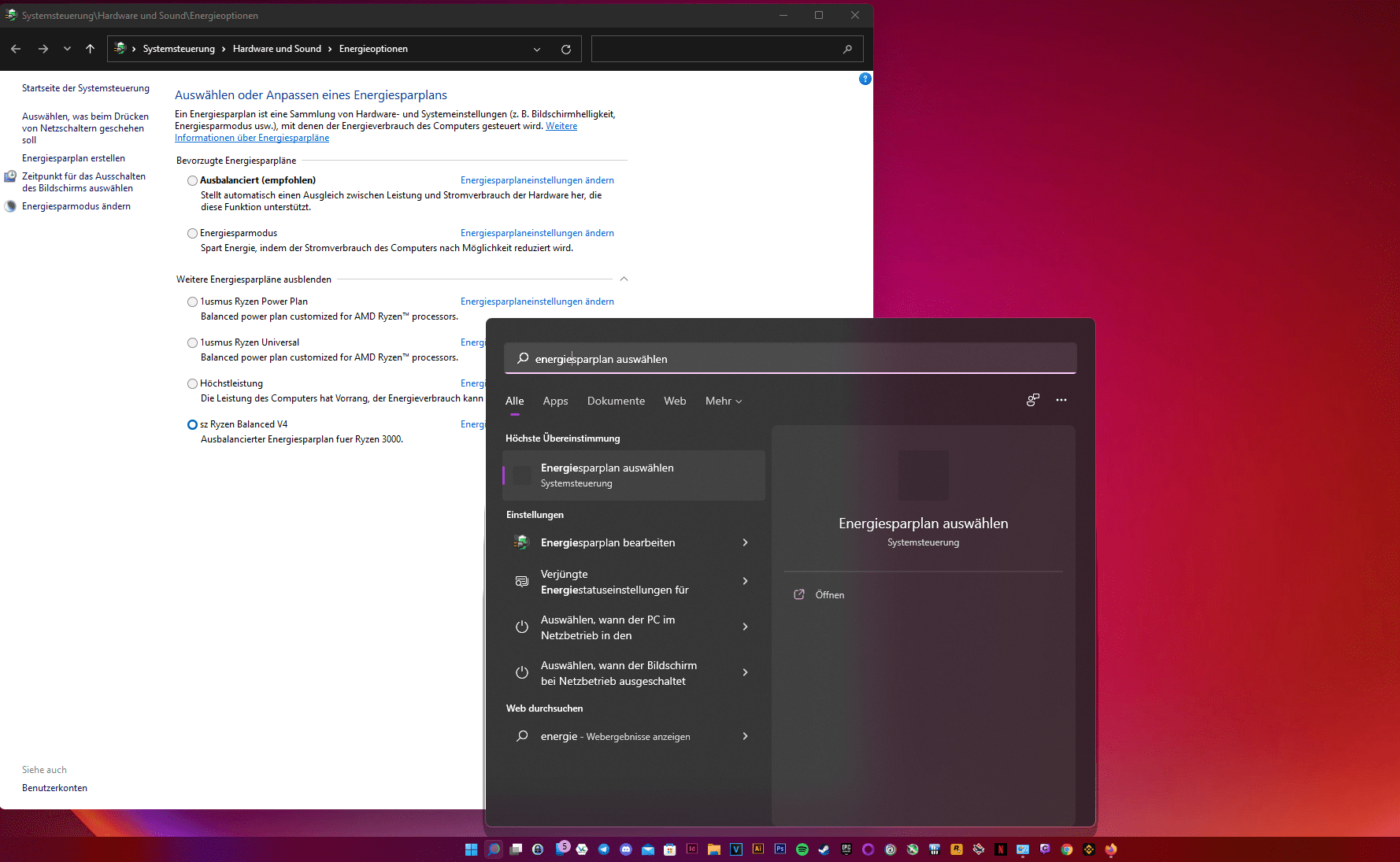Open Energiesparmodus ändern sidebar link
This screenshot has width=1400, height=862.
coord(76,206)
